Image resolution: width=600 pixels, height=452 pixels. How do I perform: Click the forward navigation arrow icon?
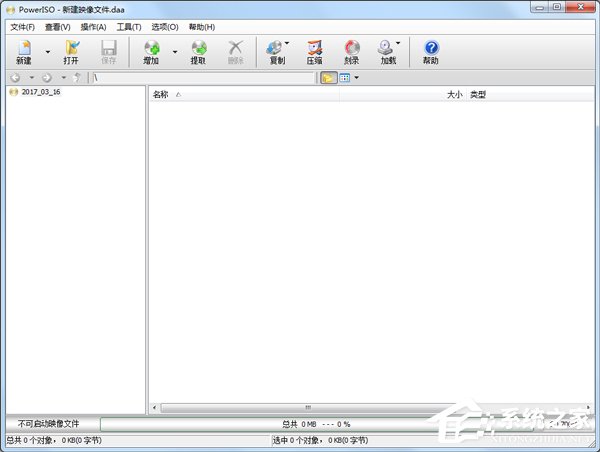47,78
